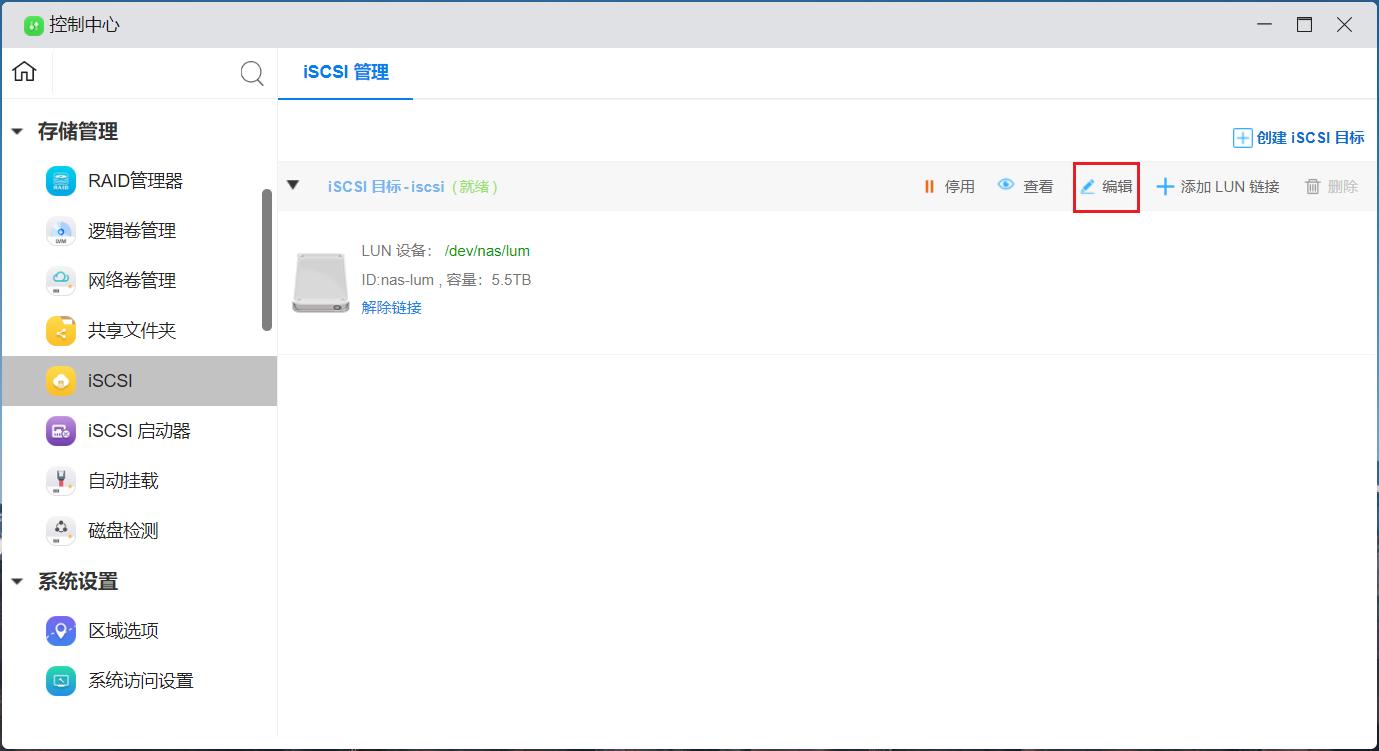Screen dimensions: 1379x751
Task: Open 共享文件夹 settings
Action: pos(131,331)
